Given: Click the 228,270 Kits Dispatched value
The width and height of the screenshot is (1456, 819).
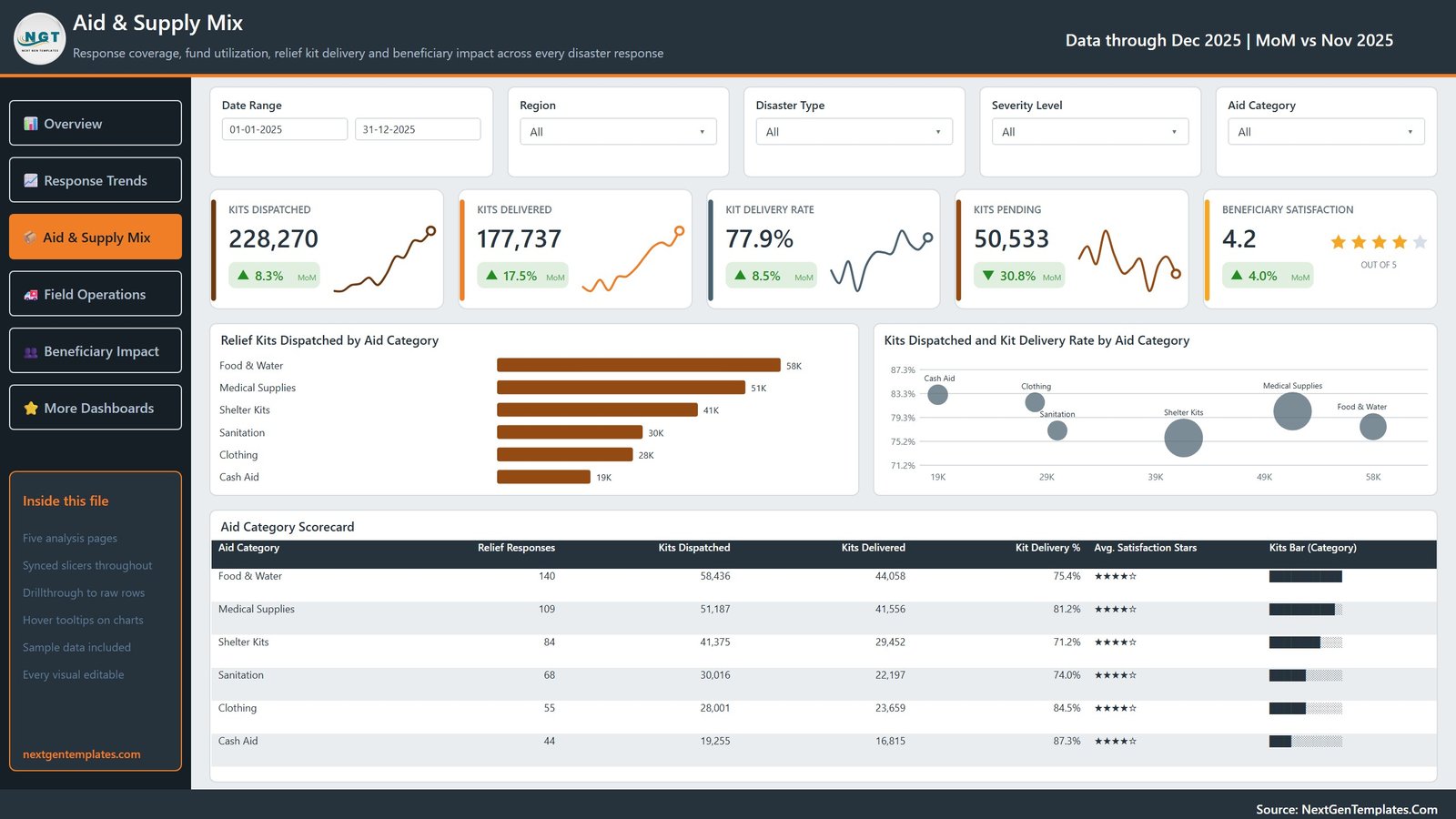Looking at the screenshot, I should click(273, 238).
